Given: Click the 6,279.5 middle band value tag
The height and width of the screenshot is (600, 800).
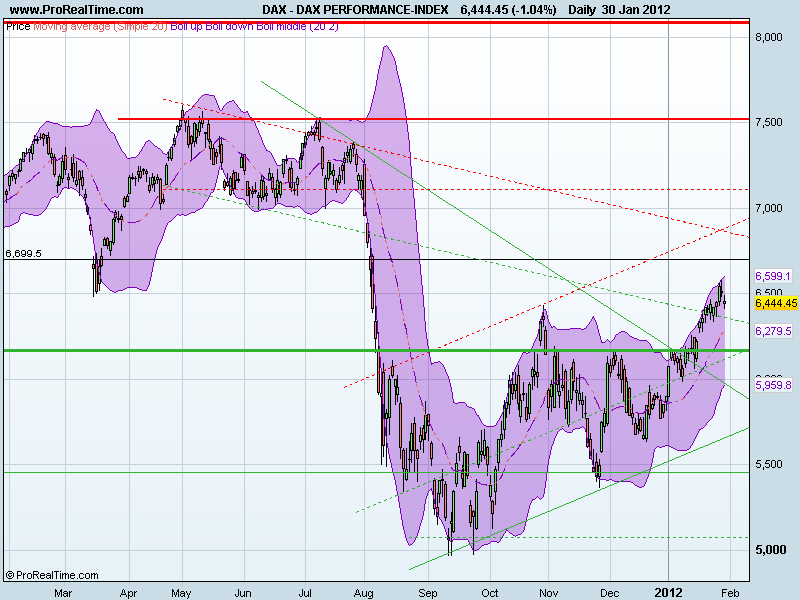Looking at the screenshot, I should (773, 331).
